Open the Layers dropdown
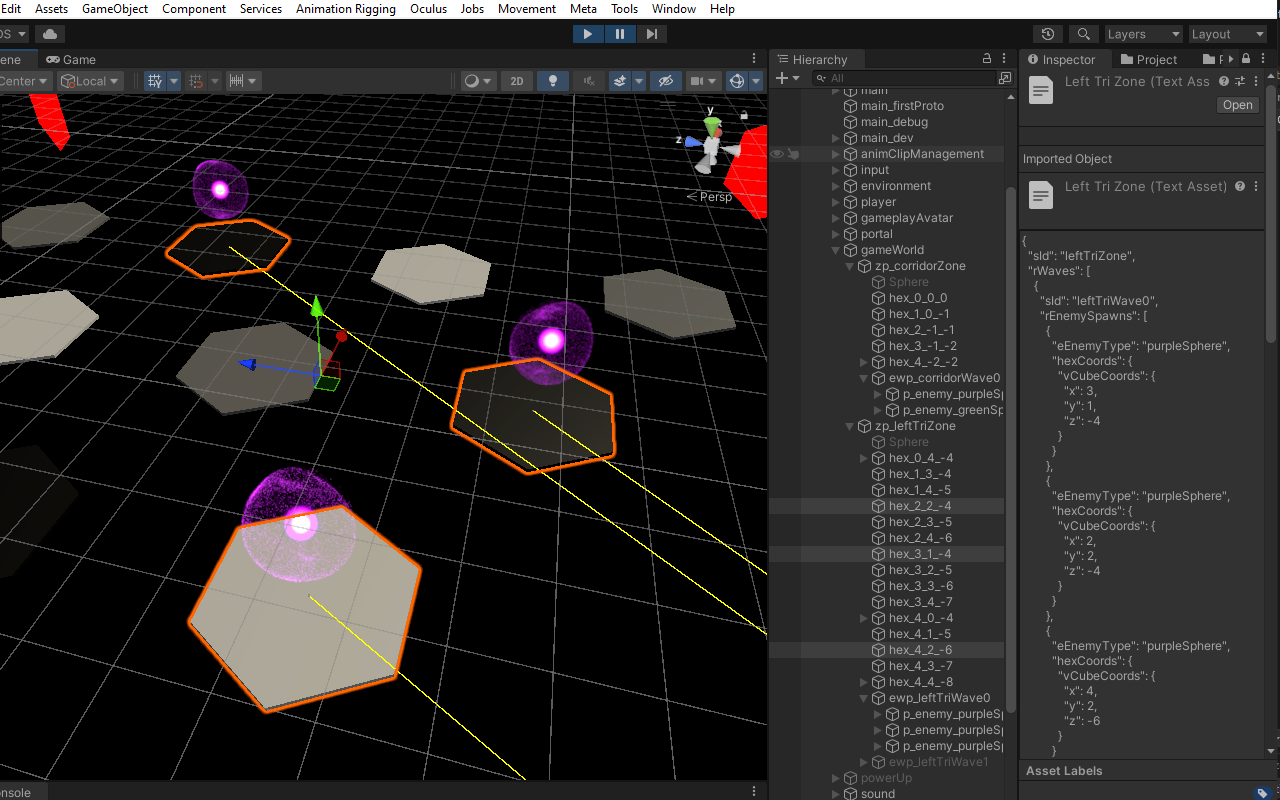This screenshot has width=1280, height=800. tap(1143, 34)
